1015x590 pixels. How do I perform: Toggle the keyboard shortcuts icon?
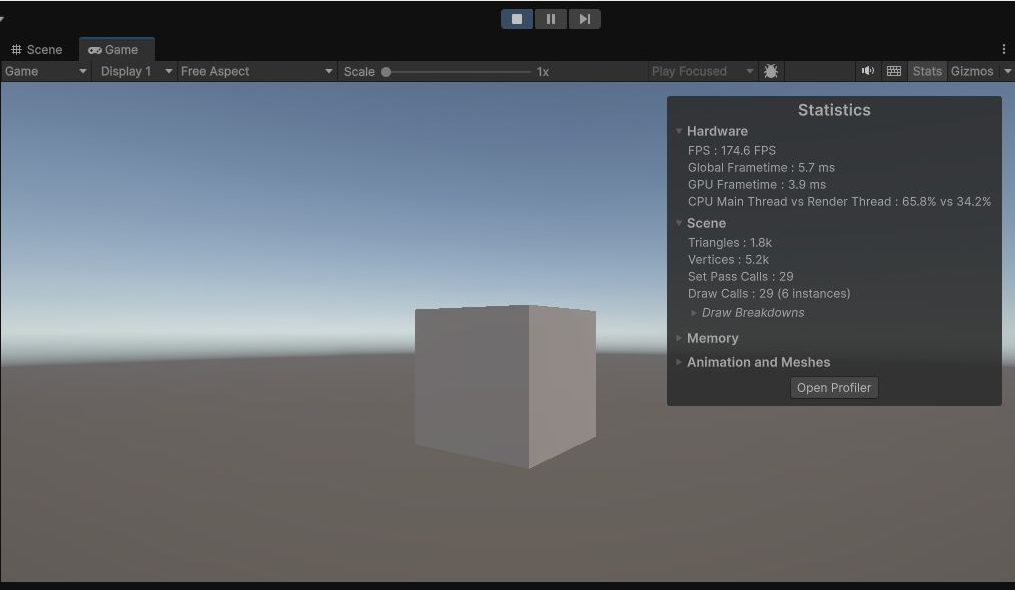pyautogui.click(x=894, y=71)
